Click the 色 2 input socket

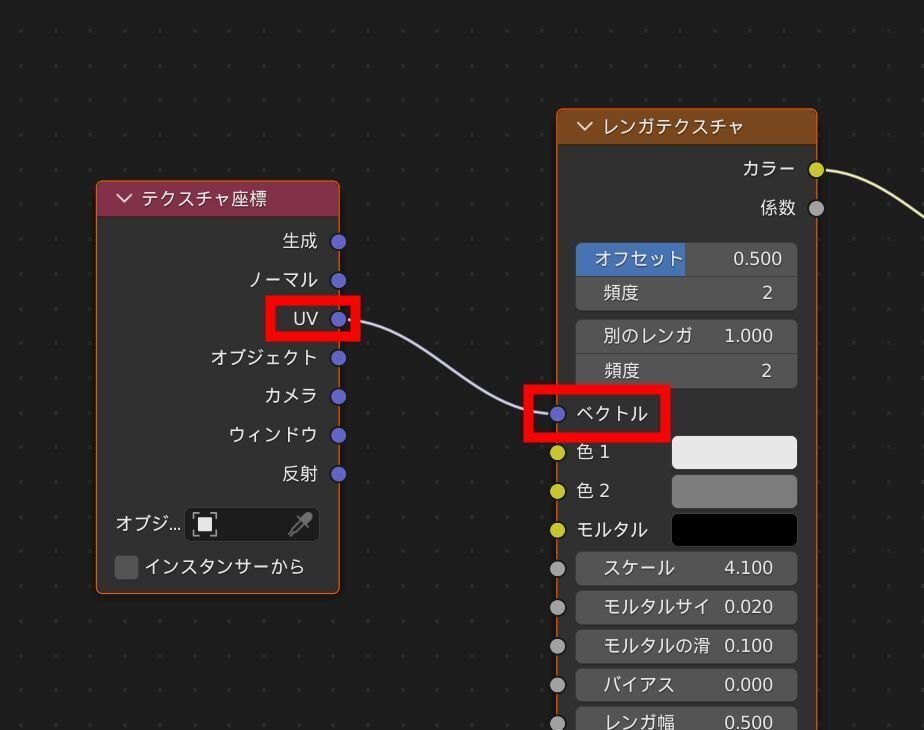pyautogui.click(x=557, y=491)
